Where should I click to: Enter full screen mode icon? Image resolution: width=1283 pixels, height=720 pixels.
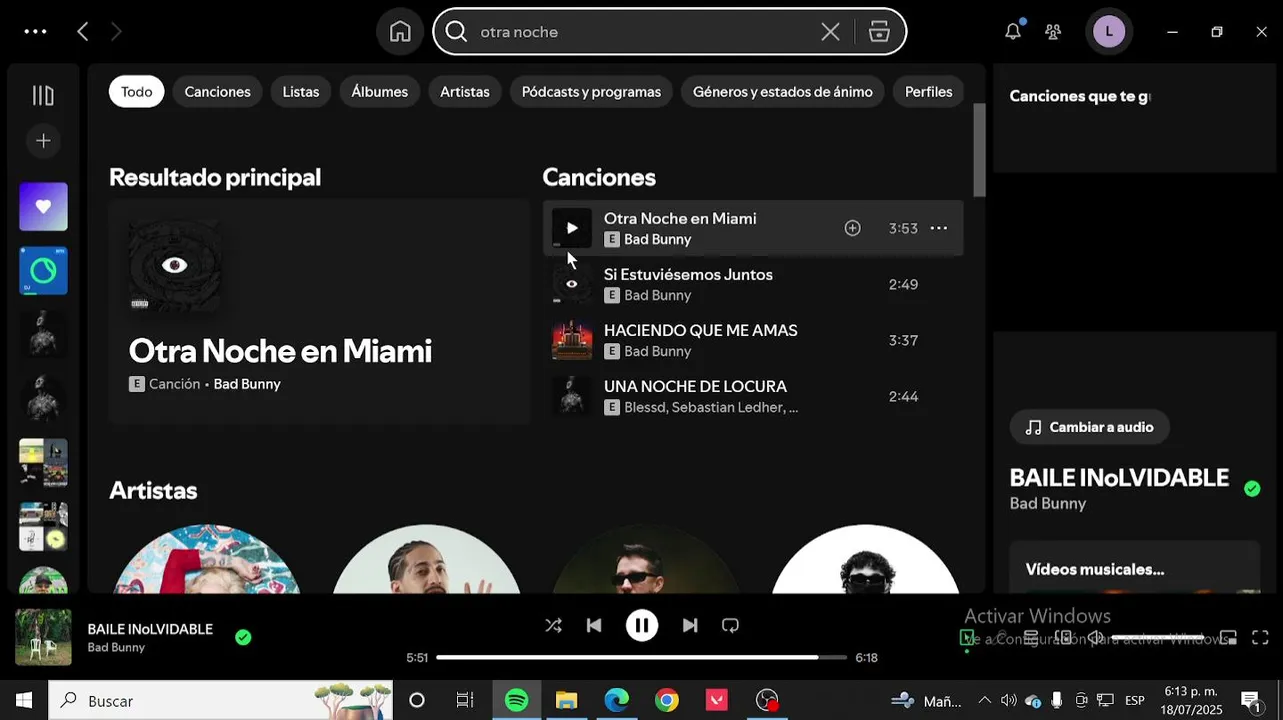(1261, 638)
